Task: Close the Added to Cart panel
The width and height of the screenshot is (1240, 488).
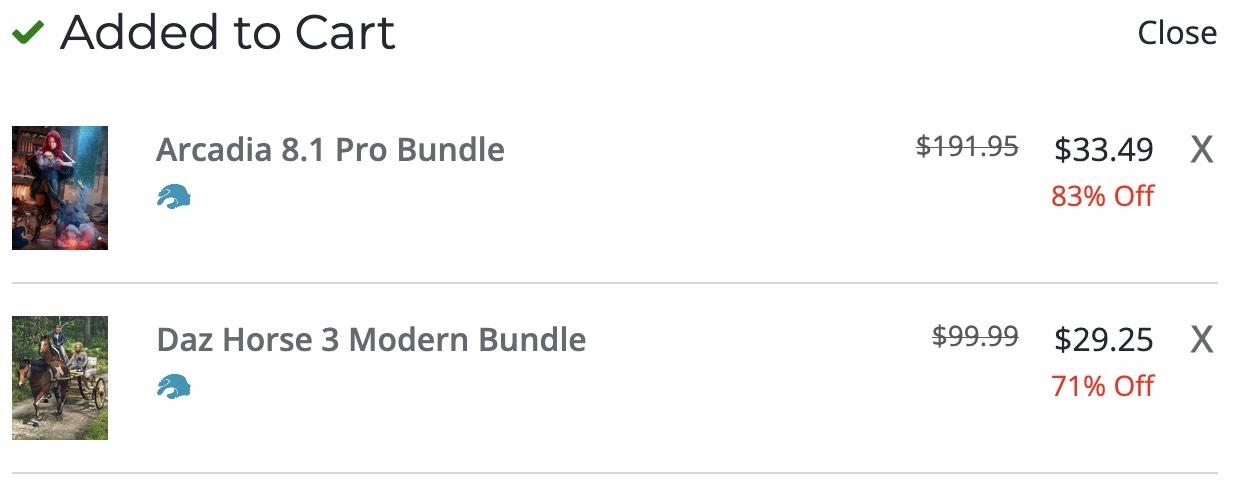Action: (1177, 33)
